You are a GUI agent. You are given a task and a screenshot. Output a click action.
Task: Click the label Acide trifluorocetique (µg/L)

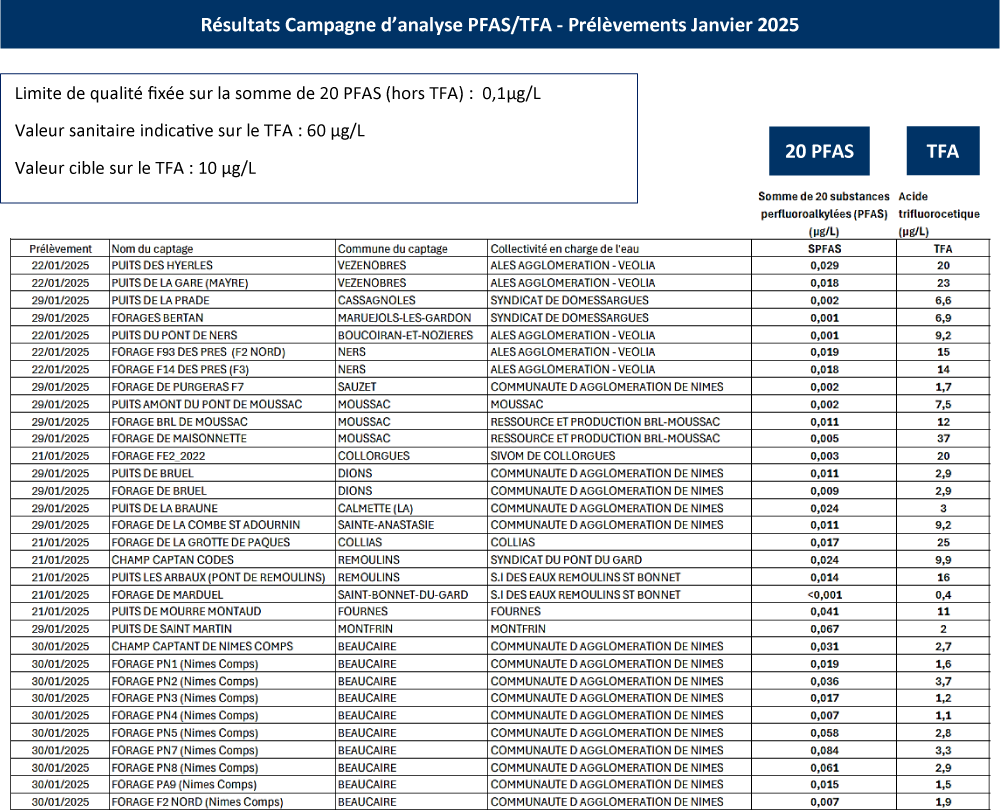click(939, 214)
